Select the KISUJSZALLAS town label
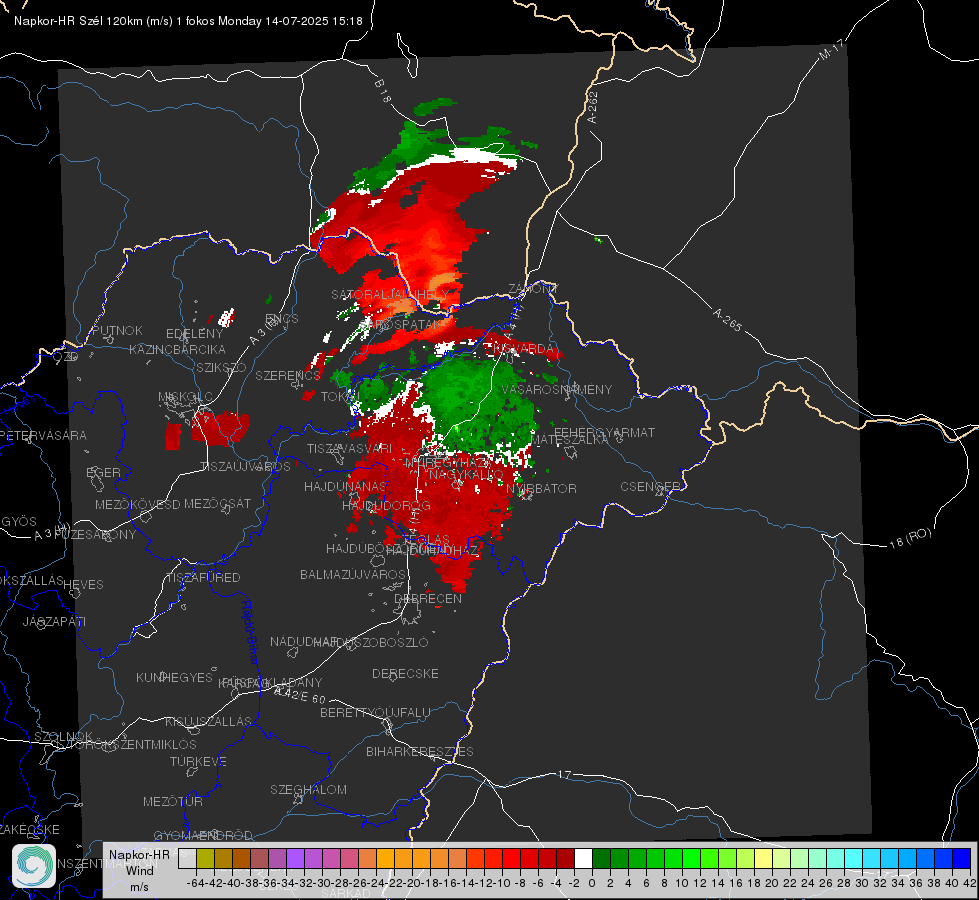This screenshot has height=900, width=979. [x=209, y=721]
